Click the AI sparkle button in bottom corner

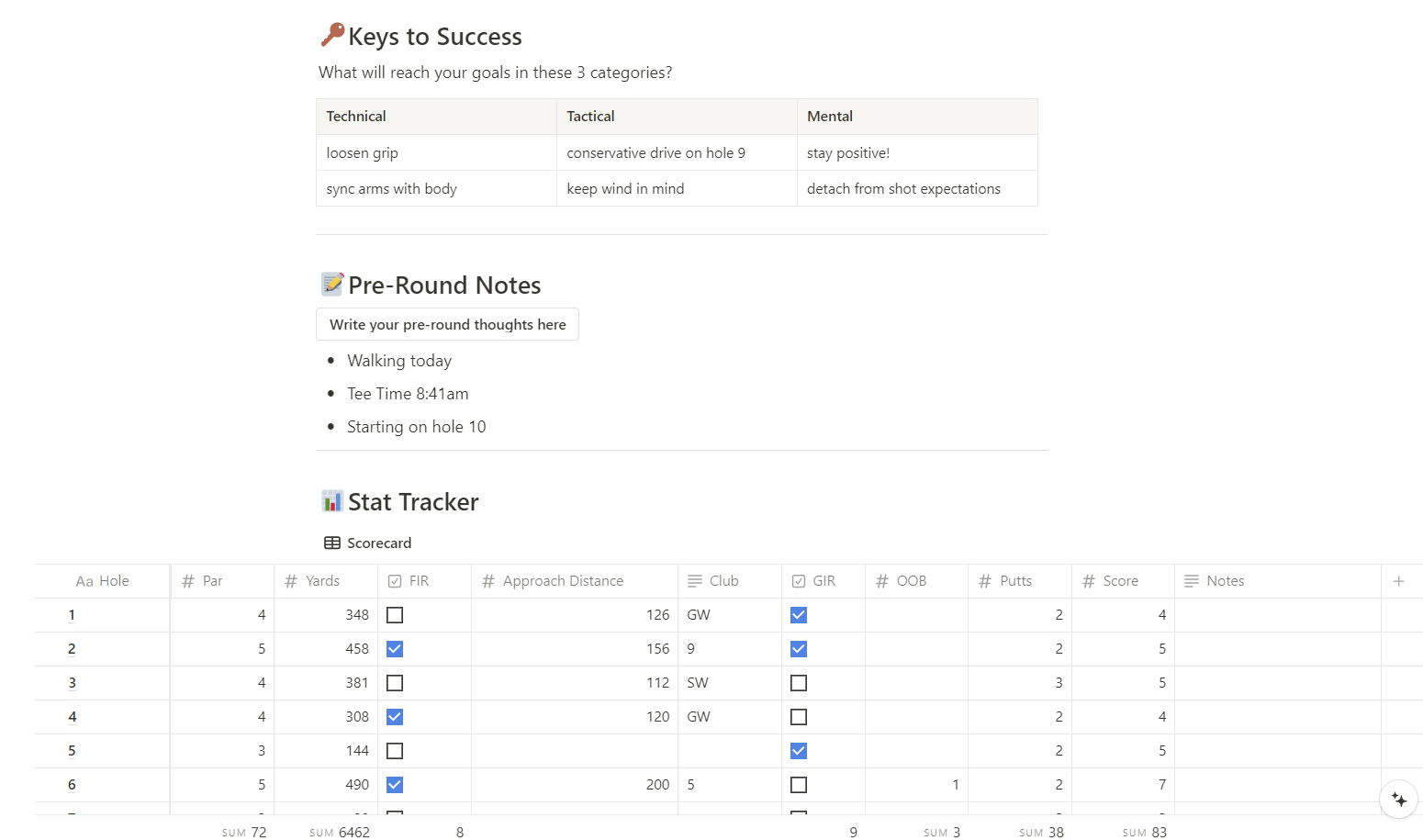tap(1398, 800)
